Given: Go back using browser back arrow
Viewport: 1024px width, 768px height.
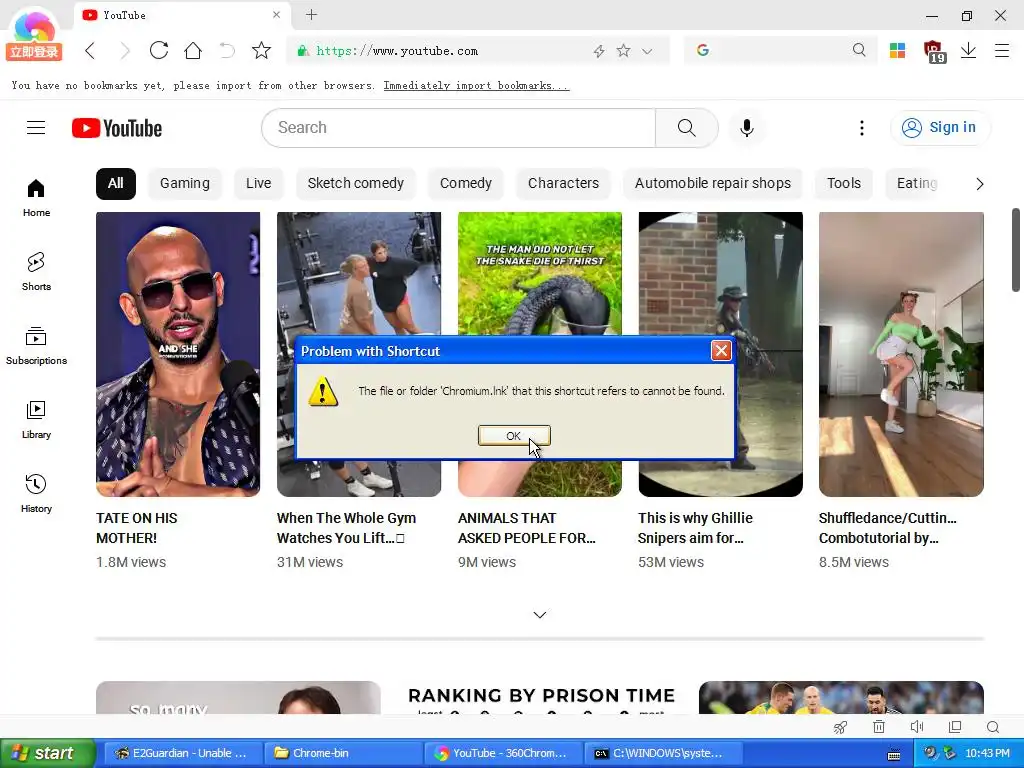Looking at the screenshot, I should pos(90,51).
